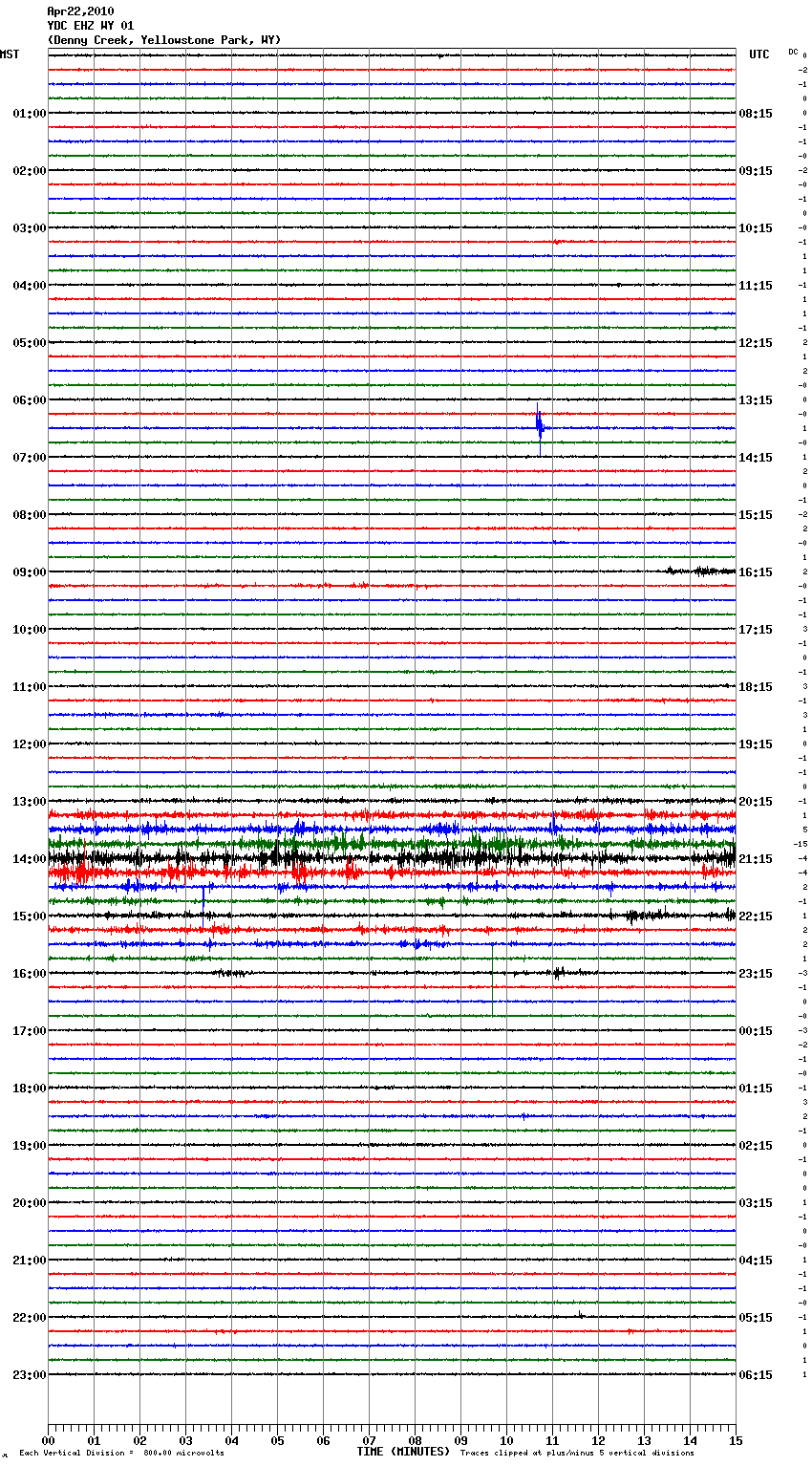Click the 07 minute tick label
The image size is (812, 1466).
click(x=369, y=1441)
